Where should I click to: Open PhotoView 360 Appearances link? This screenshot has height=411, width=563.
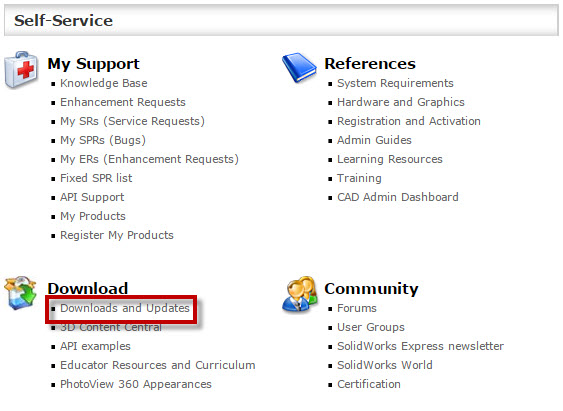pos(136,384)
